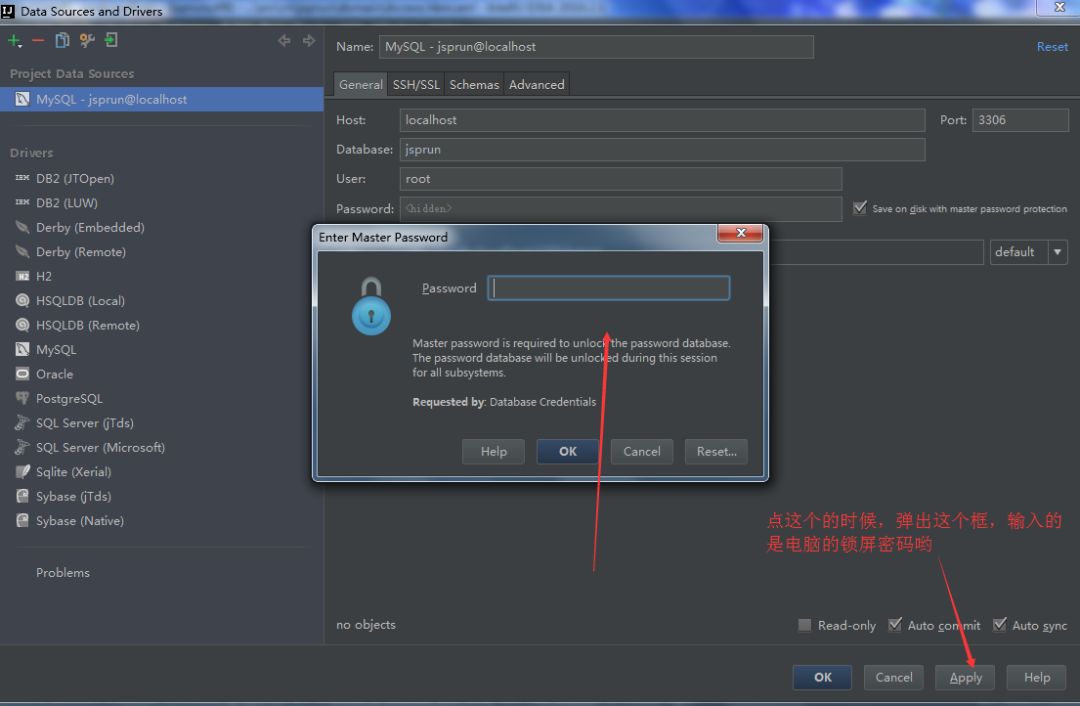Click the Host field containing localhost

tap(662, 120)
